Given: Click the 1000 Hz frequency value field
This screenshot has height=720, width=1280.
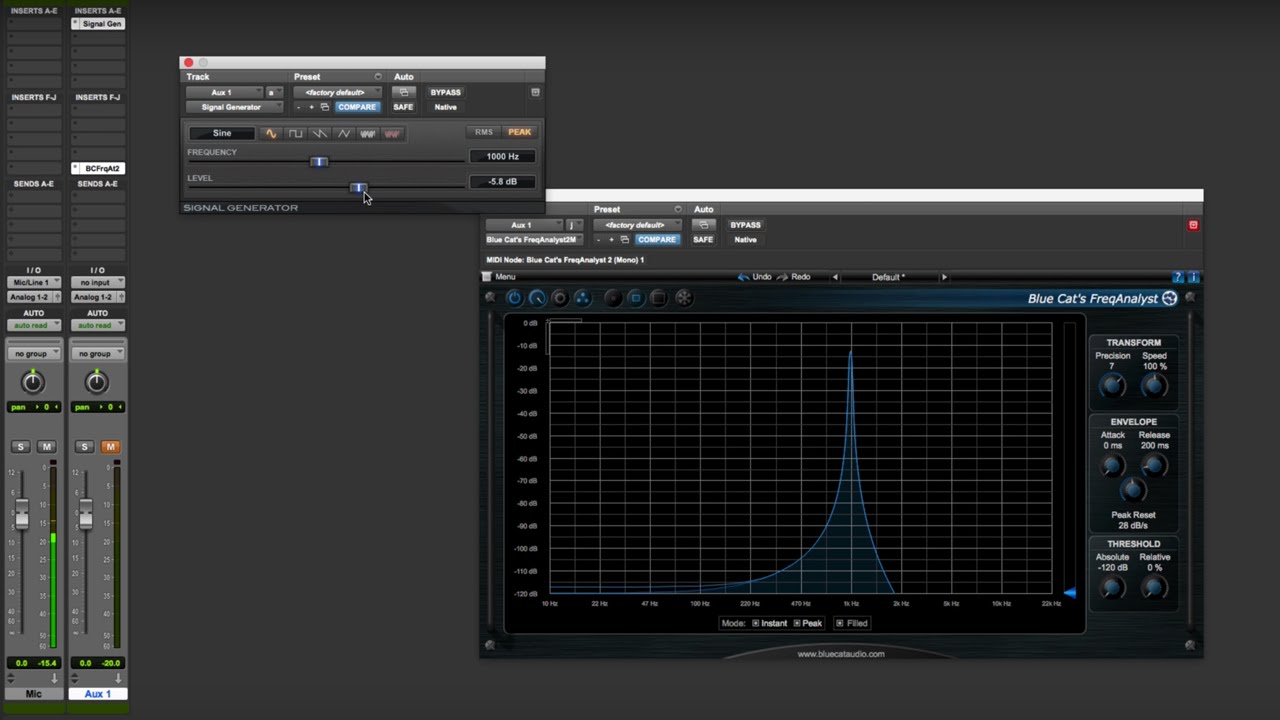Looking at the screenshot, I should [502, 156].
